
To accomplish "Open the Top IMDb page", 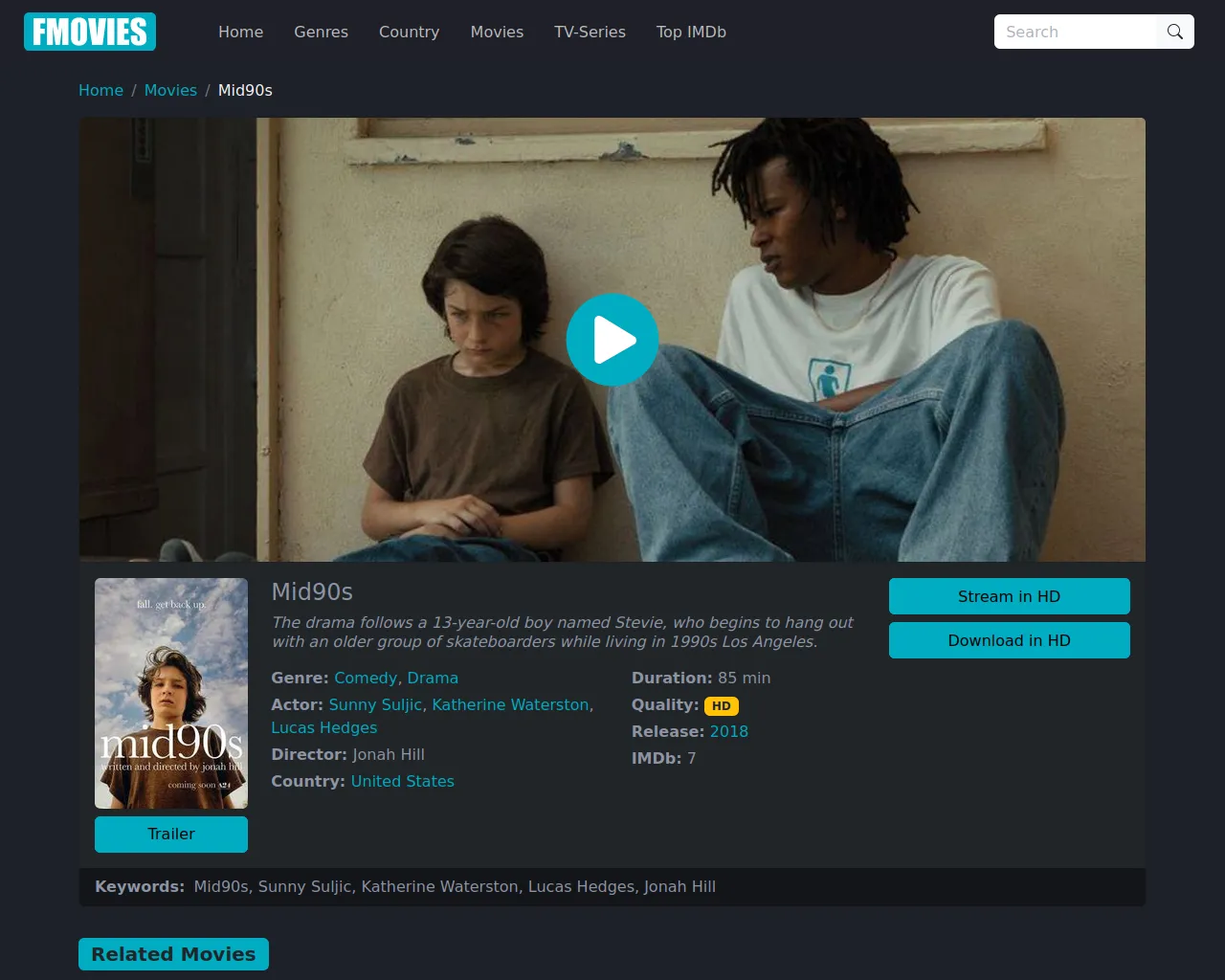I will (x=691, y=32).
